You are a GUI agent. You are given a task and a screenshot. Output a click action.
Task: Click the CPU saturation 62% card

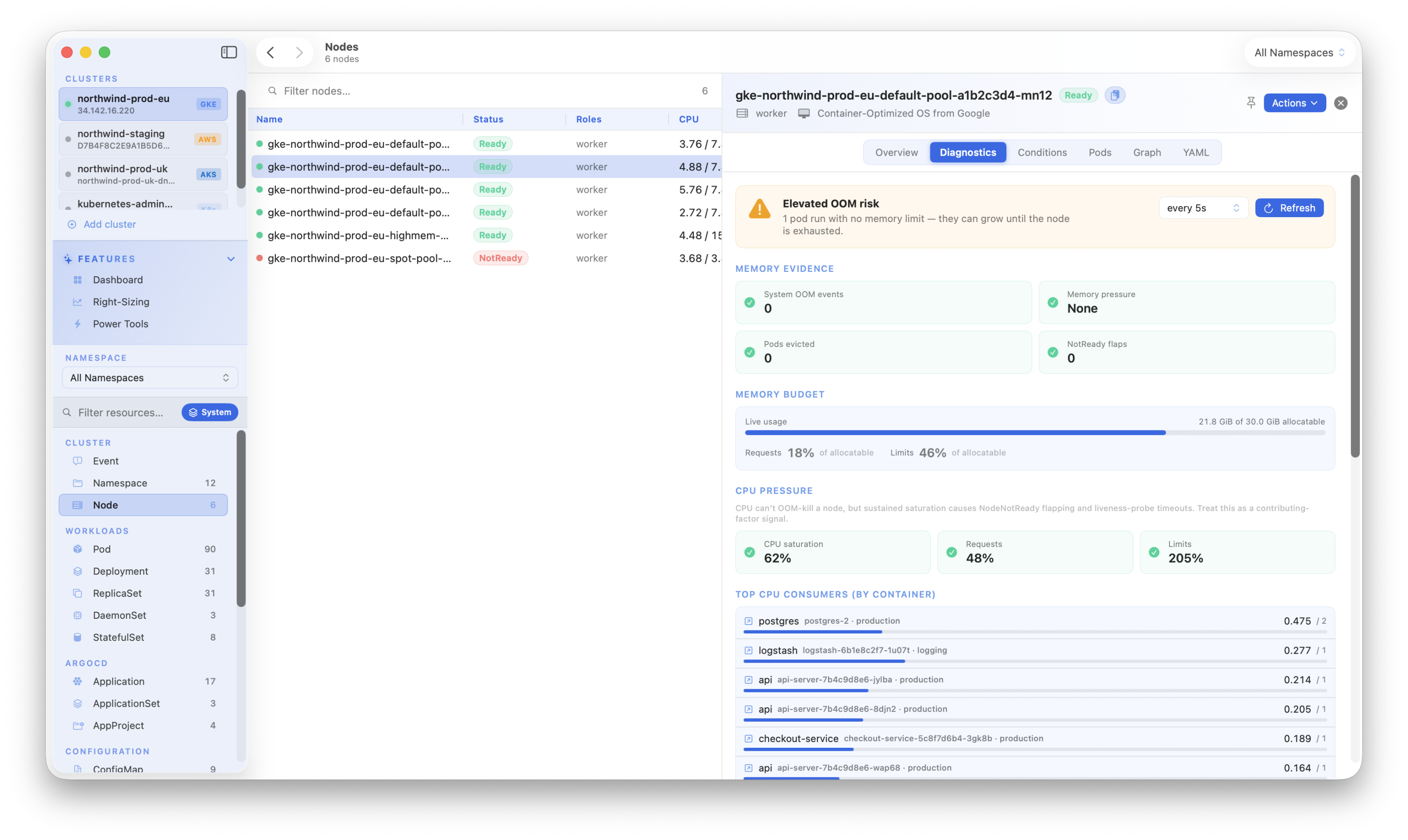coord(832,552)
